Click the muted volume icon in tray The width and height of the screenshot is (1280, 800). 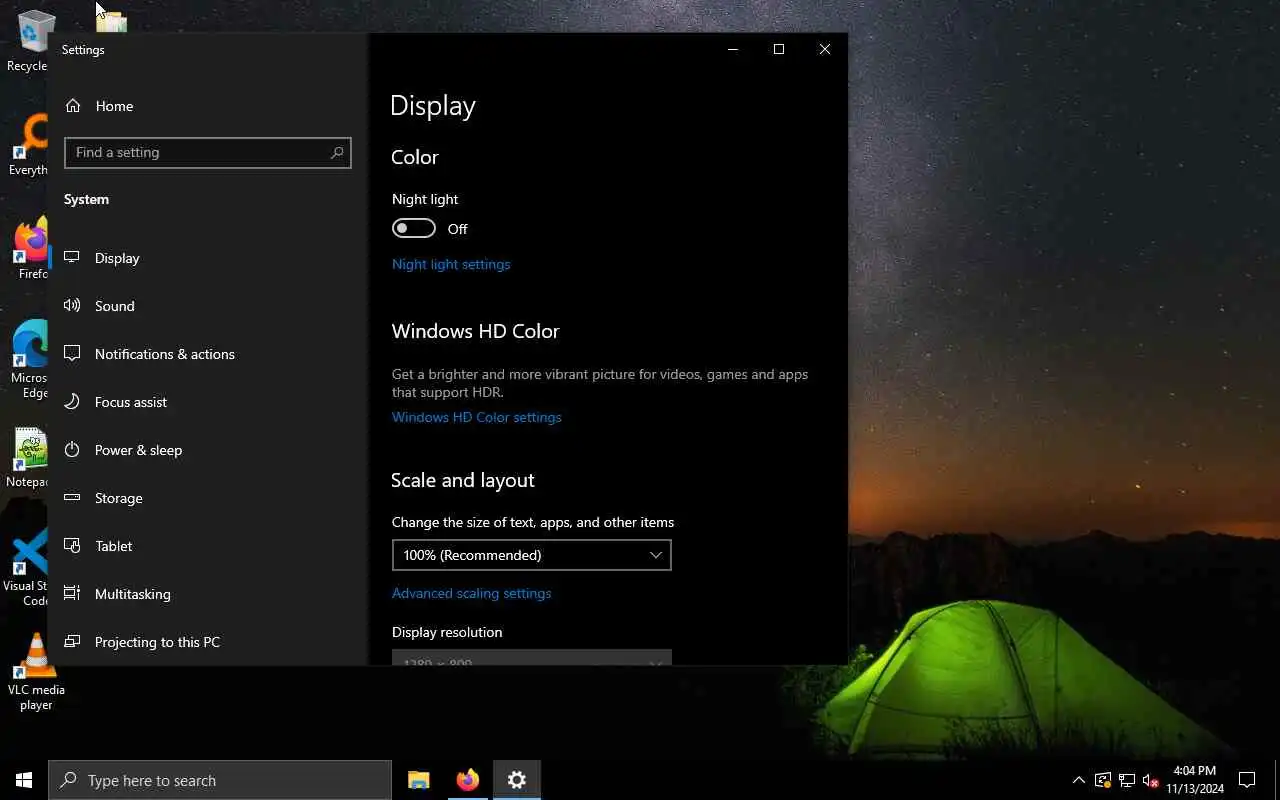(1150, 781)
